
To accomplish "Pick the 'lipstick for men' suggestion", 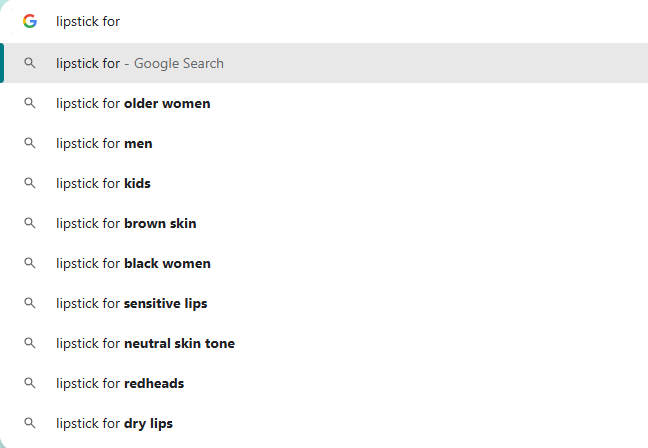I will click(324, 143).
